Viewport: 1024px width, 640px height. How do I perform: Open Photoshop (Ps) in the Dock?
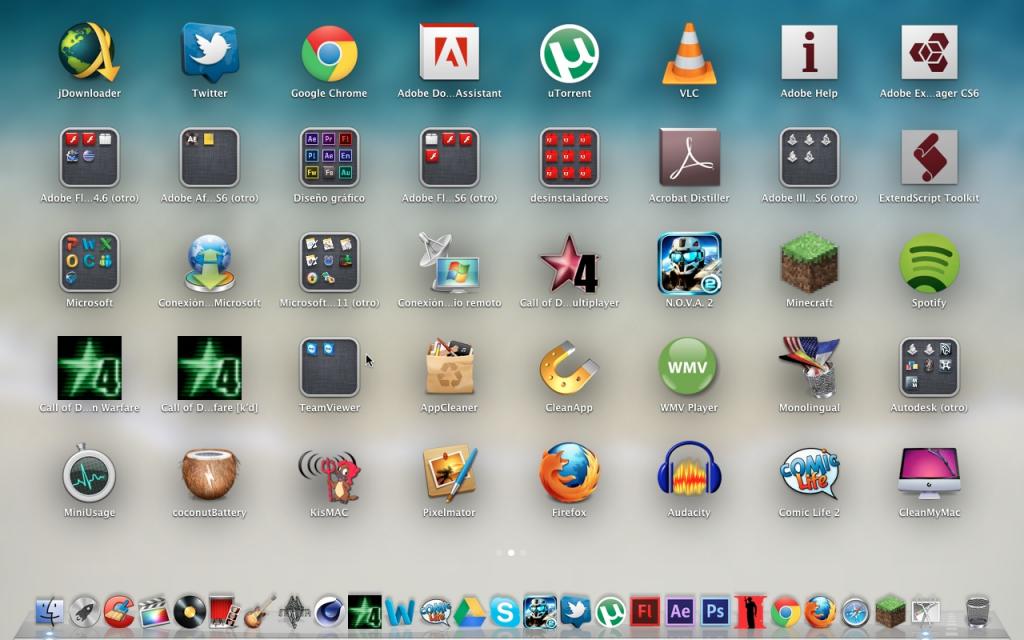pos(715,612)
